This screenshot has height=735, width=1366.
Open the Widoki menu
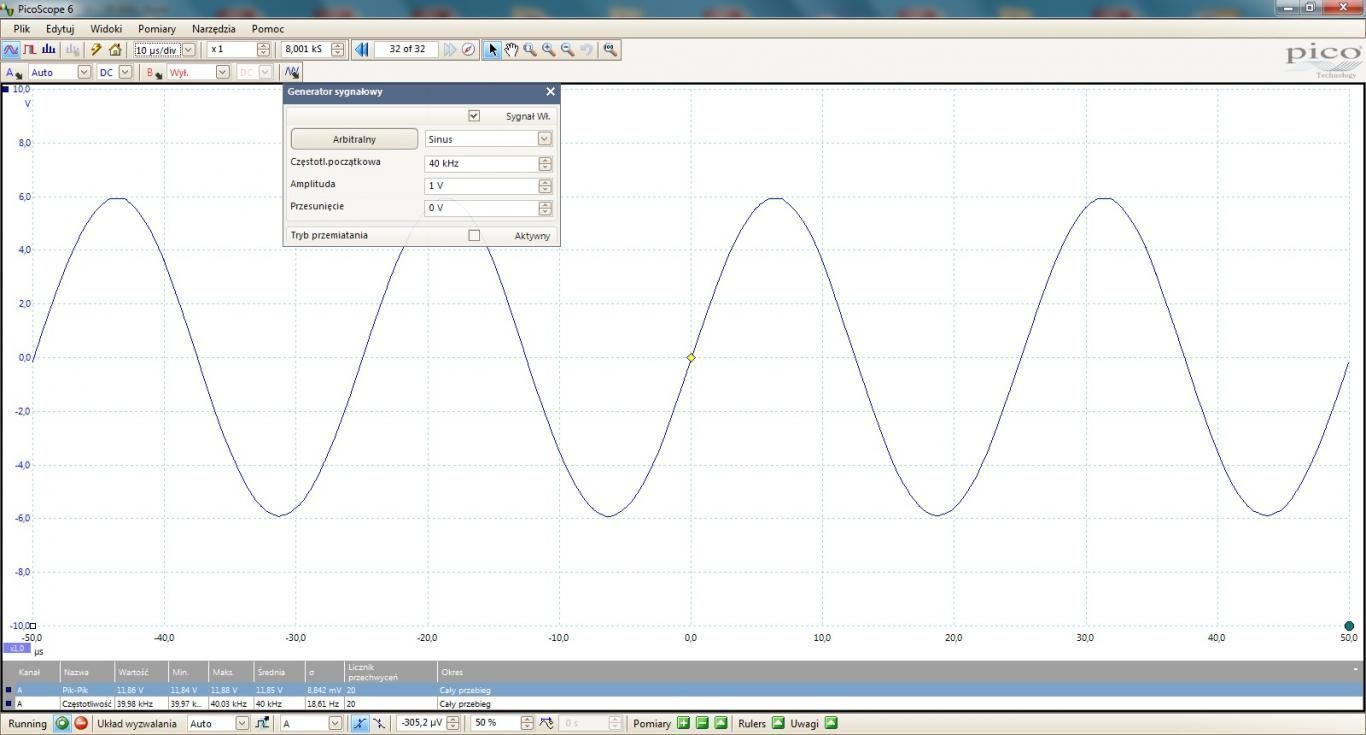click(x=106, y=29)
